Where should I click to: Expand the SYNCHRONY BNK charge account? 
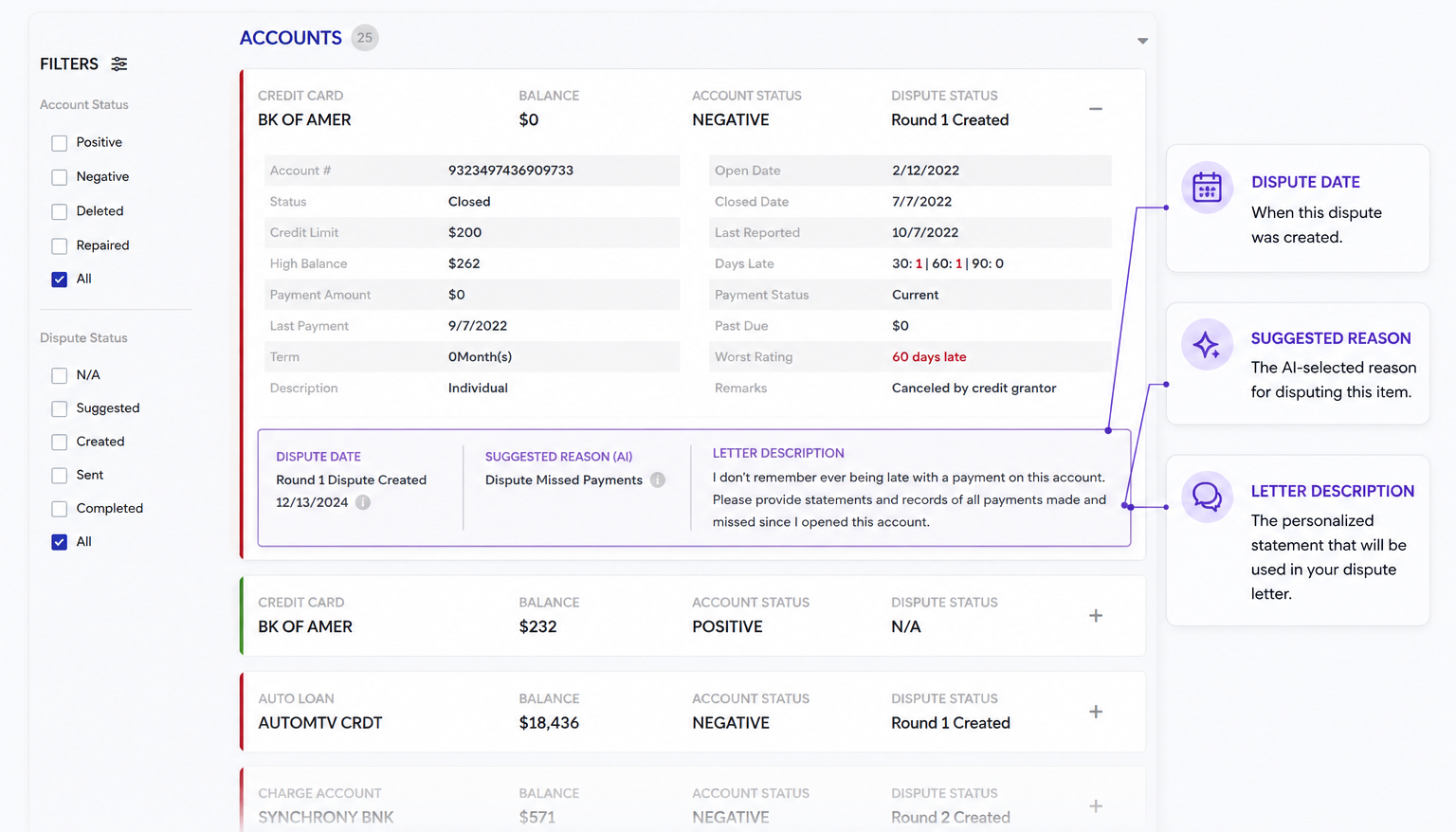pos(1096,806)
